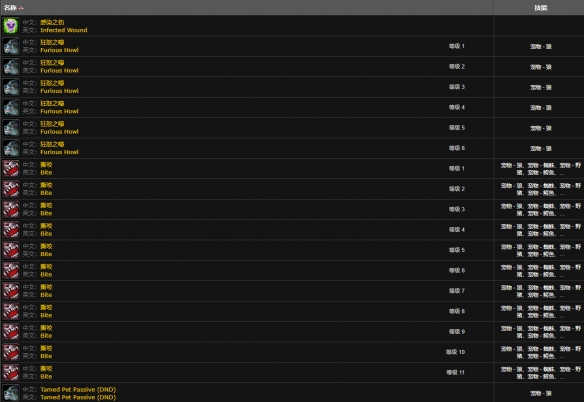Open the Furious Howl rank 3 link
The height and width of the screenshot is (402, 584).
[x=59, y=91]
